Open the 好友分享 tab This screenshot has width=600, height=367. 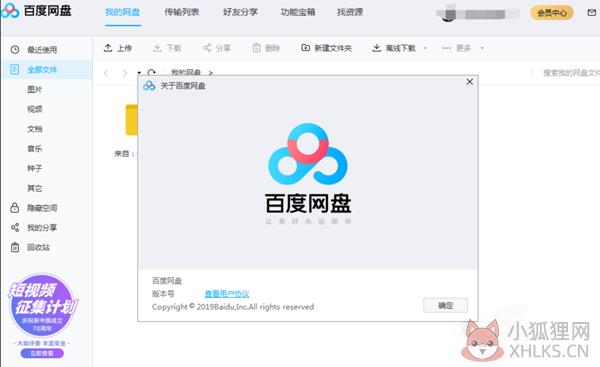[240, 12]
